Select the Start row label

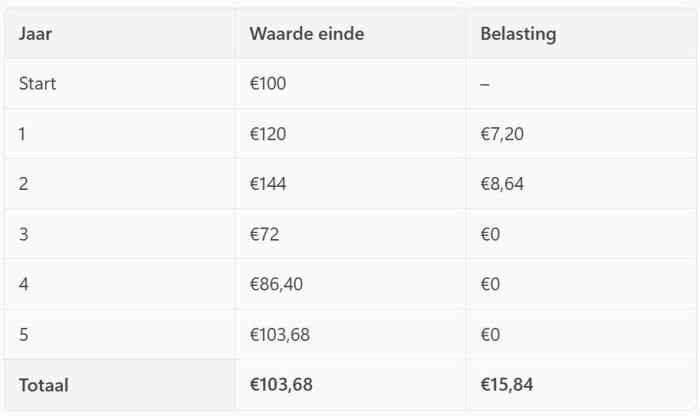click(37, 84)
